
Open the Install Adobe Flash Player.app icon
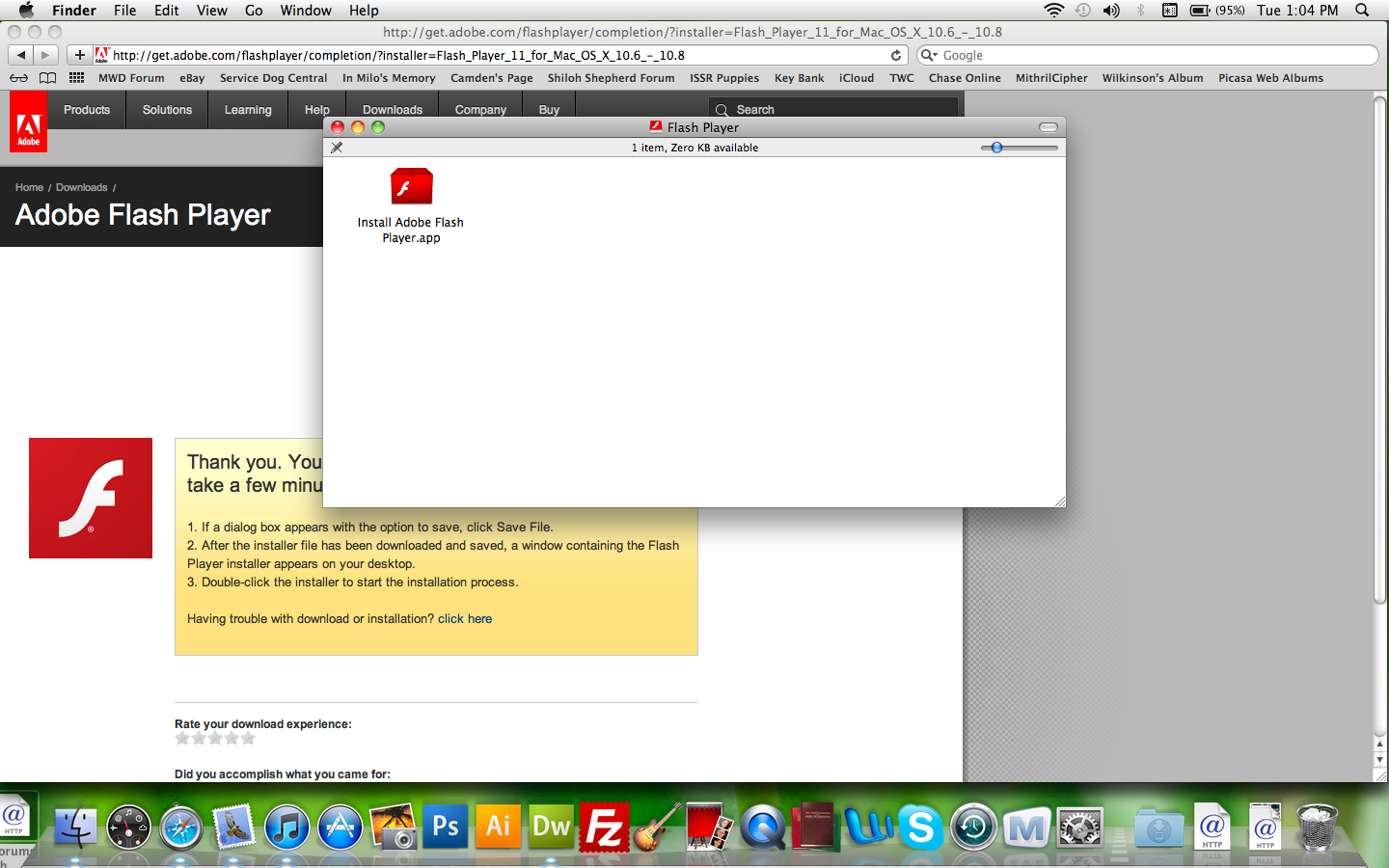coord(411,186)
